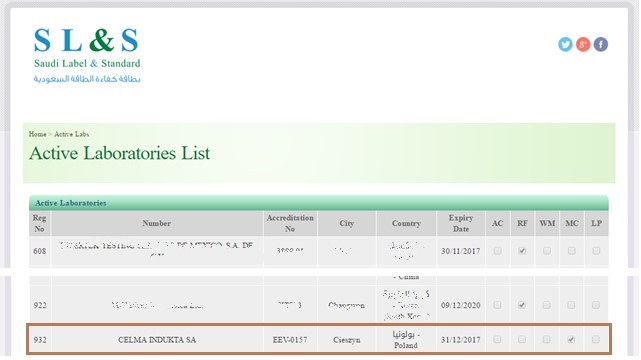The image size is (641, 360).
Task: Toggle WM checkbox for row 608
Action: (547, 251)
